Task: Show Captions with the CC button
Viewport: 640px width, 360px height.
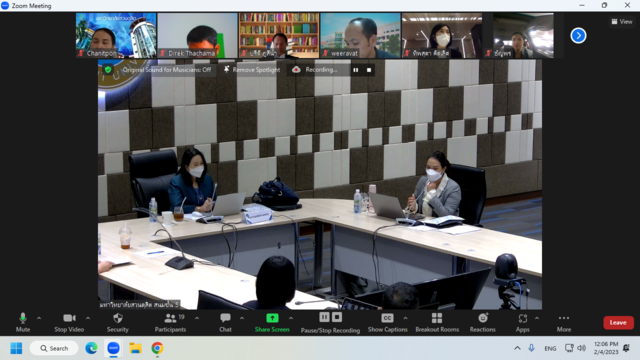Action: 387,322
